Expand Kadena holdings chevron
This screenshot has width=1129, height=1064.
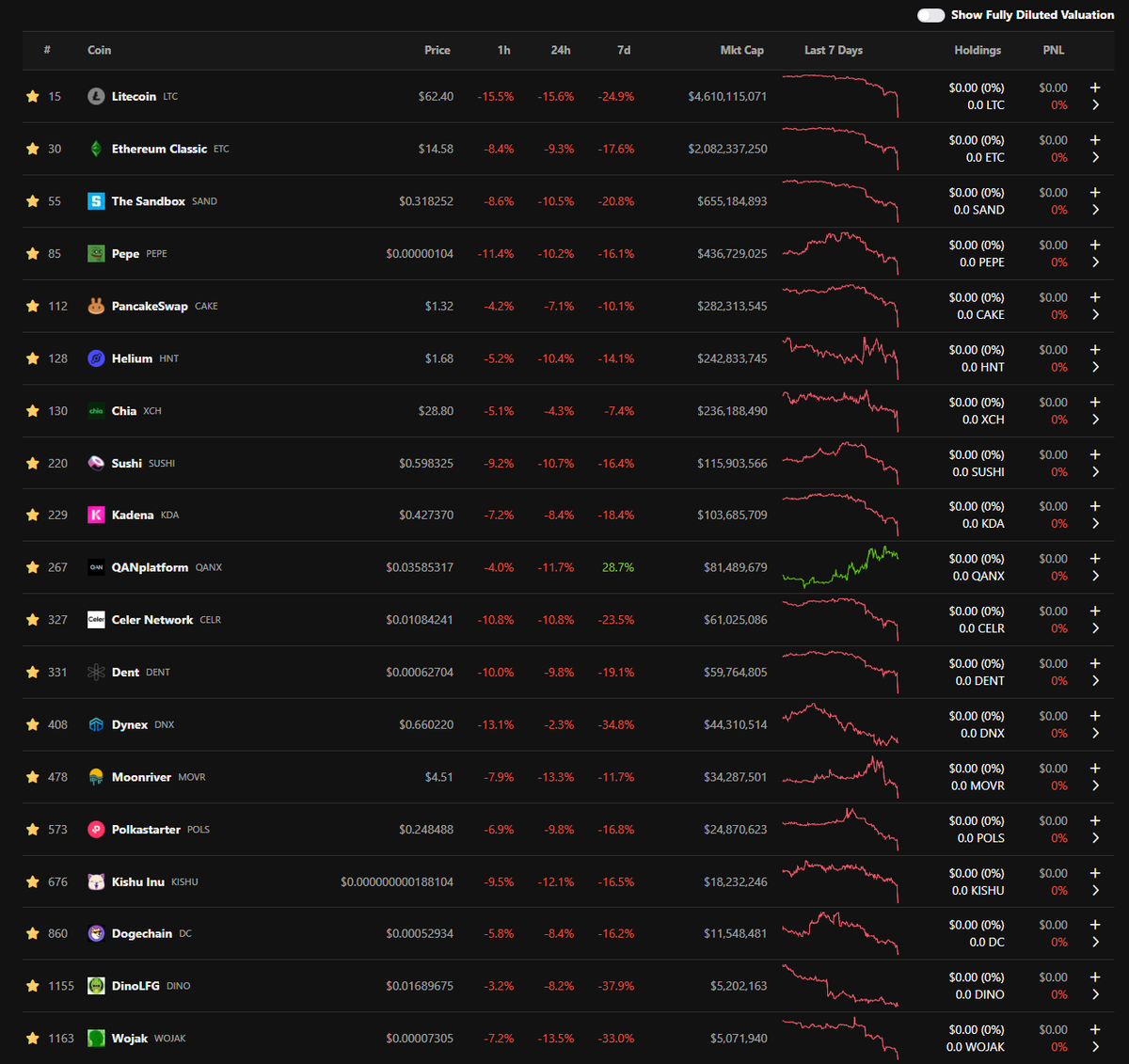pyautogui.click(x=1095, y=524)
